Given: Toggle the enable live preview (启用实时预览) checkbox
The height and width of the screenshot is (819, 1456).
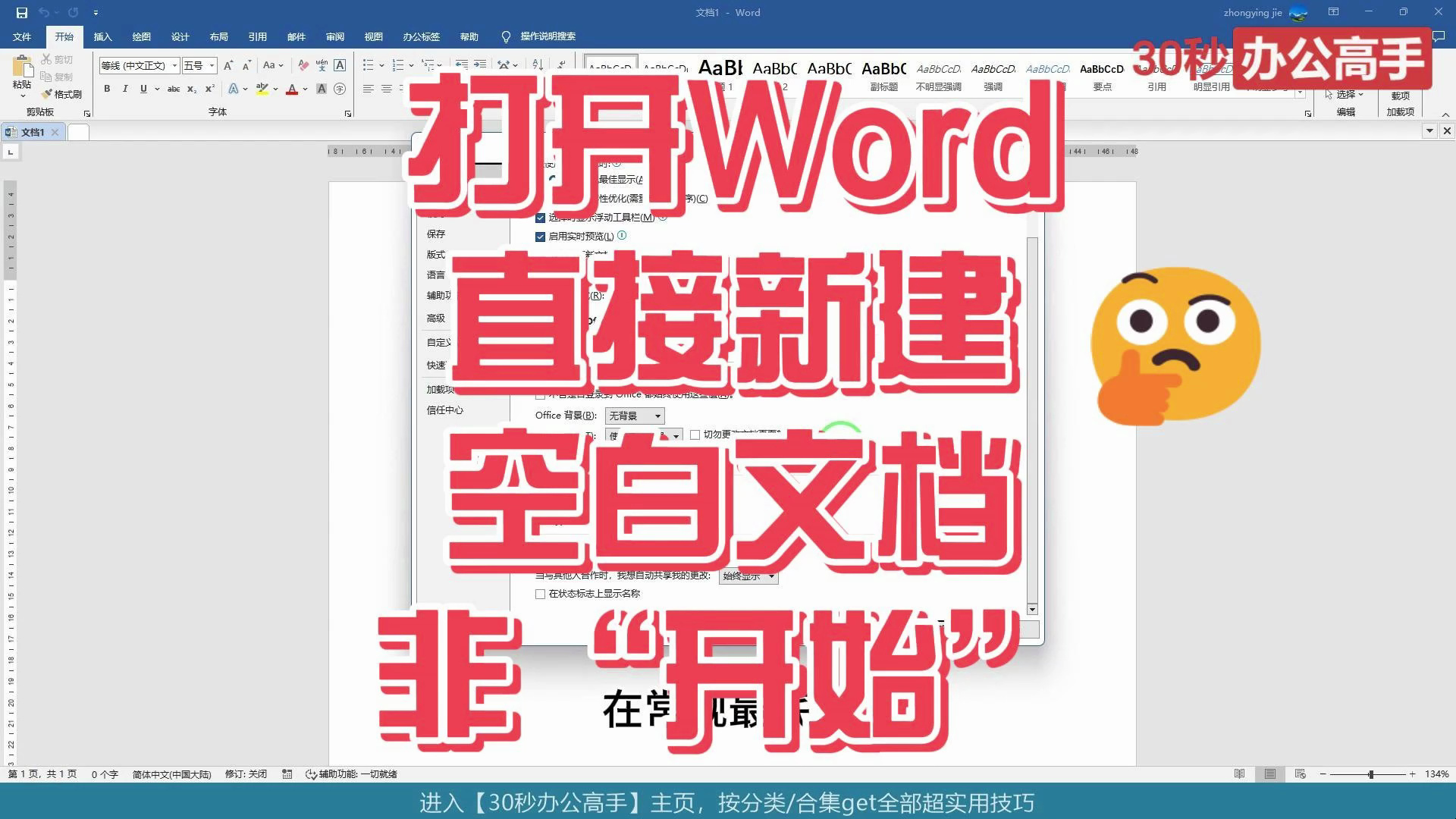Looking at the screenshot, I should [x=540, y=237].
